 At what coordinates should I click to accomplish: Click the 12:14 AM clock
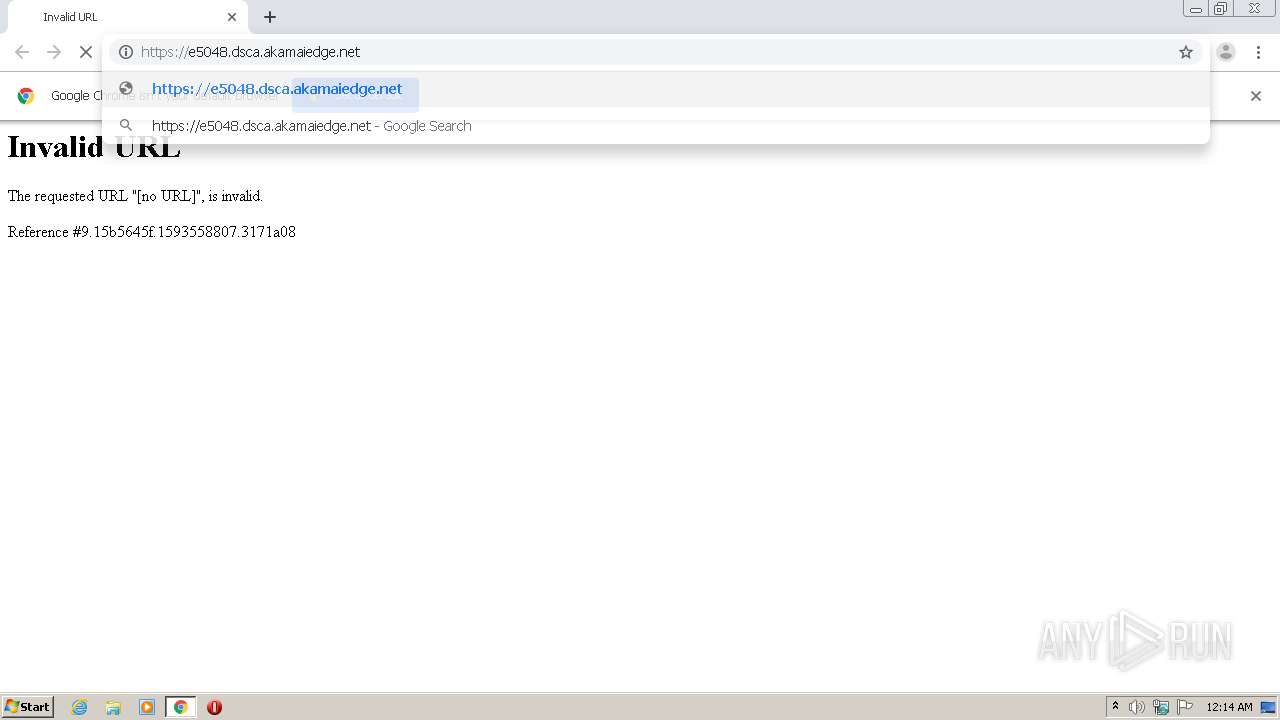1229,707
